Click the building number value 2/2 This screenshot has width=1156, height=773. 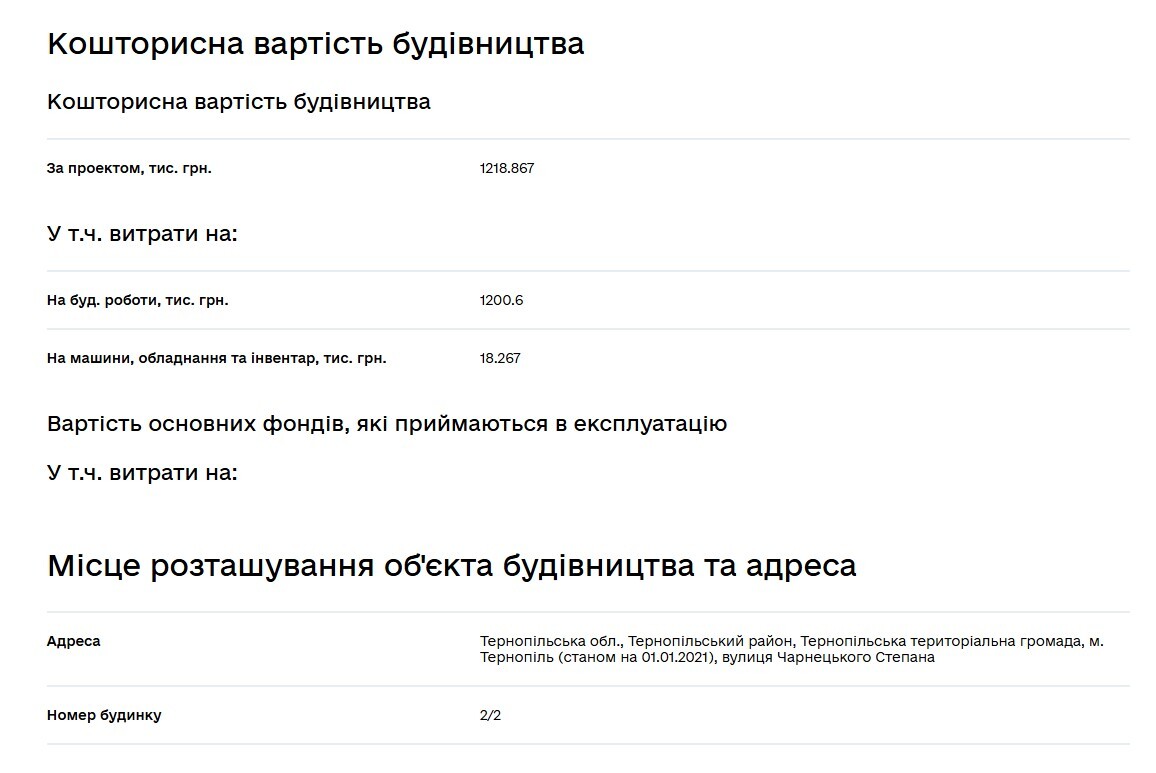pos(490,715)
